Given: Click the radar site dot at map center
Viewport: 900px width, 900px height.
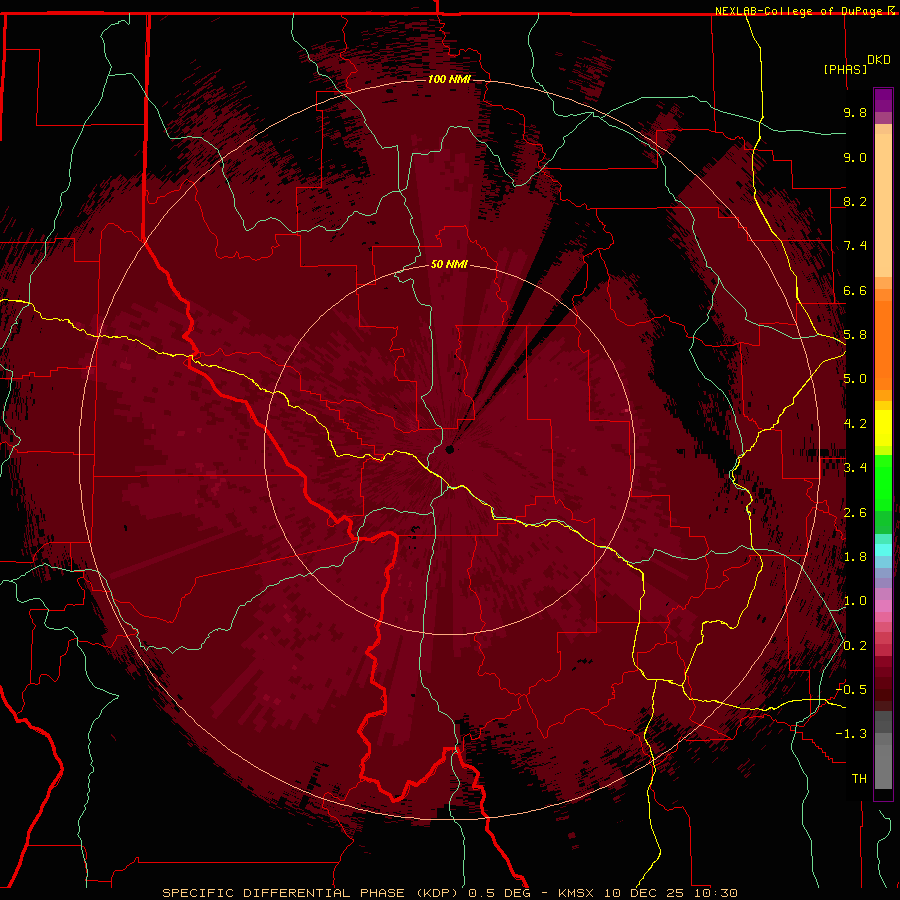Looking at the screenshot, I should tap(450, 449).
